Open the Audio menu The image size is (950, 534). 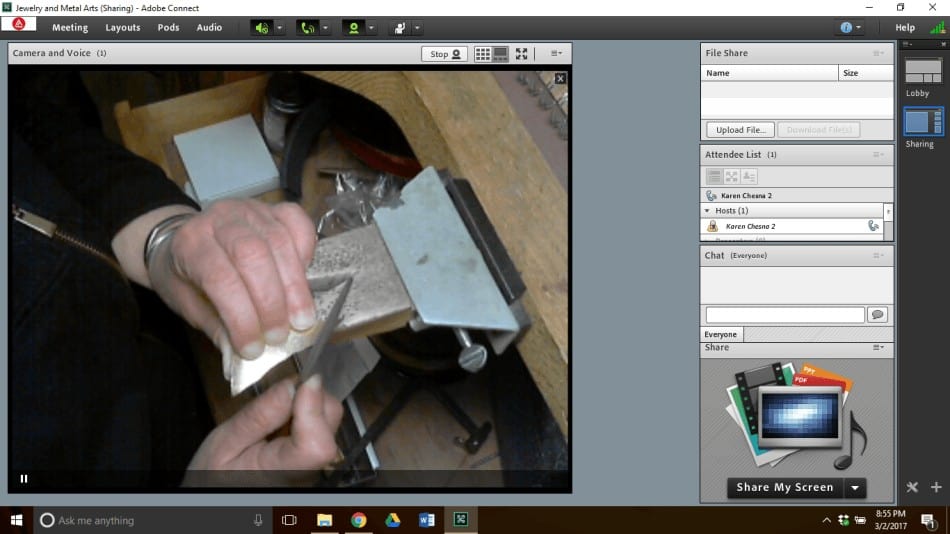[x=209, y=27]
